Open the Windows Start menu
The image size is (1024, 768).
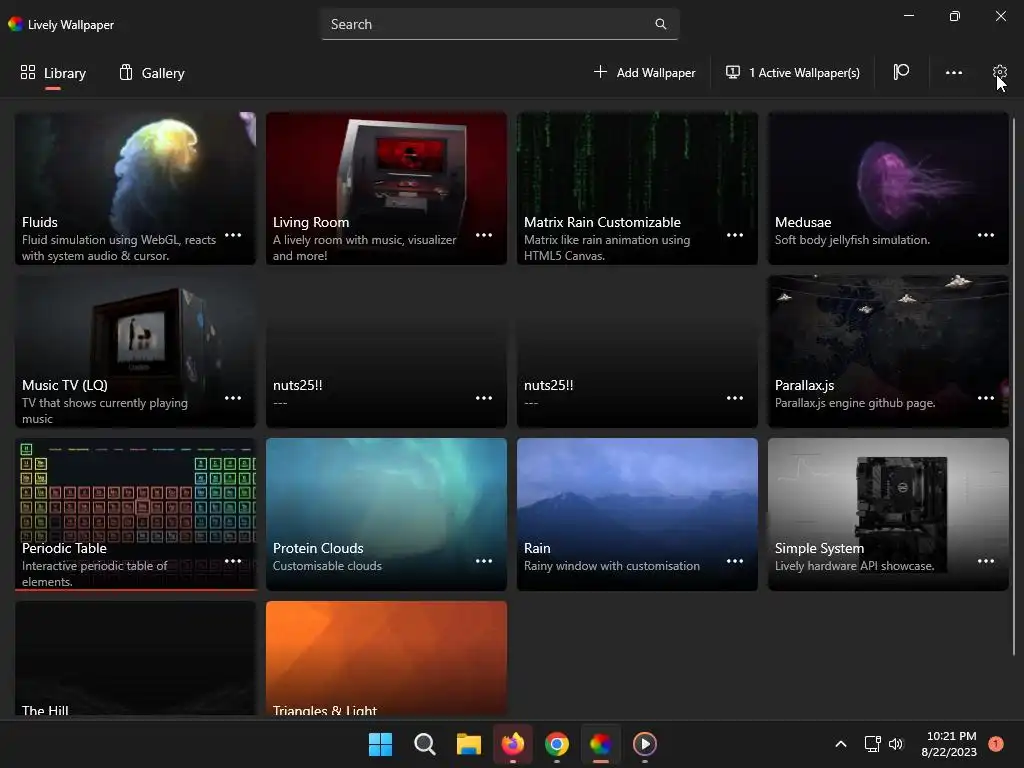click(x=380, y=744)
